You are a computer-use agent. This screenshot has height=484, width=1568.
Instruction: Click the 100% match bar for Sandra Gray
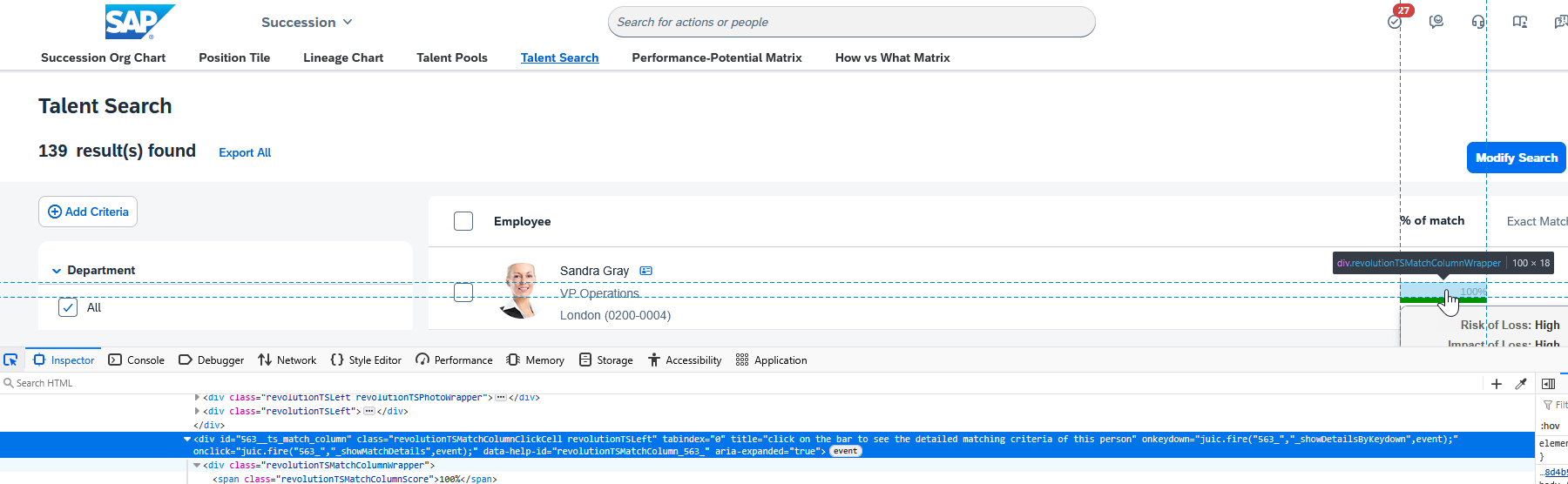coord(1443,293)
